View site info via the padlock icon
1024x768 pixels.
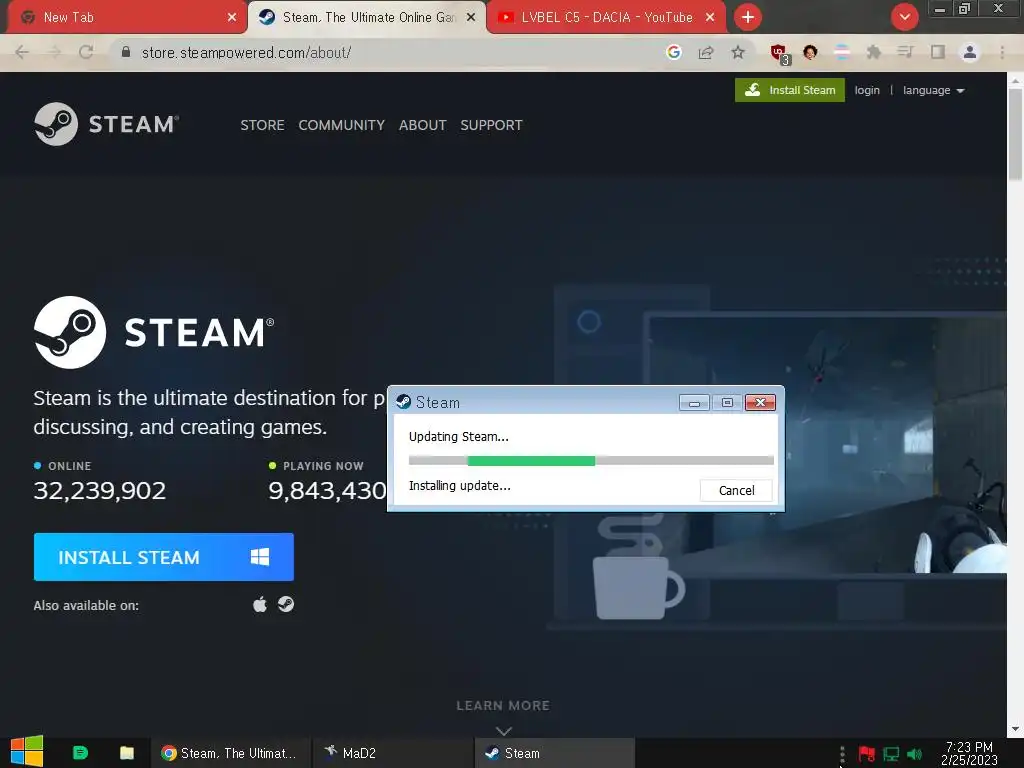coord(126,52)
